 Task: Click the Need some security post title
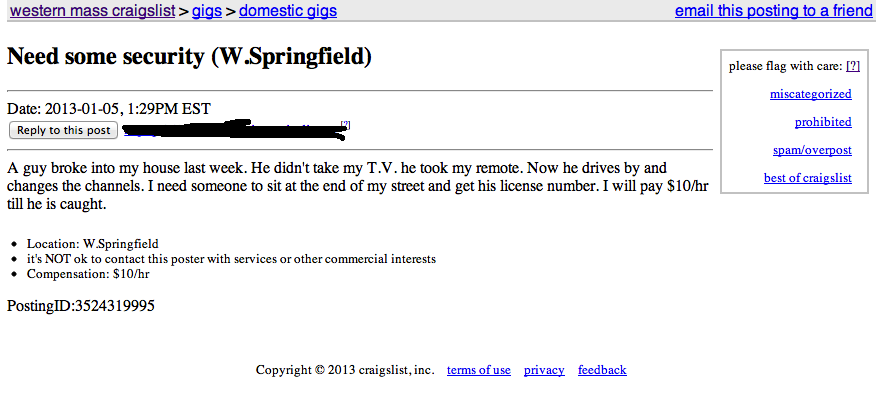[x=189, y=57]
